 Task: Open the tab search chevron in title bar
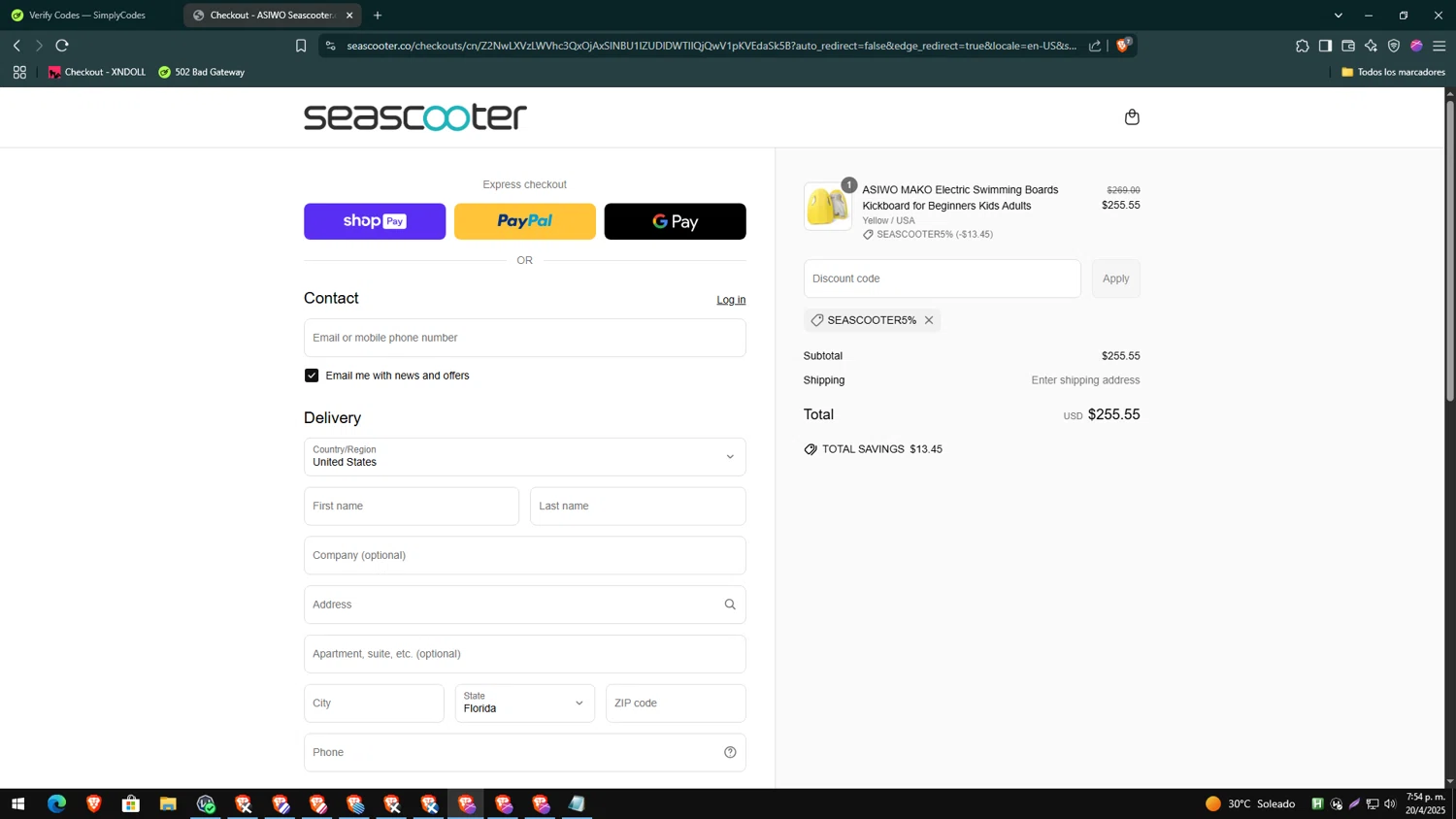pyautogui.click(x=1339, y=16)
